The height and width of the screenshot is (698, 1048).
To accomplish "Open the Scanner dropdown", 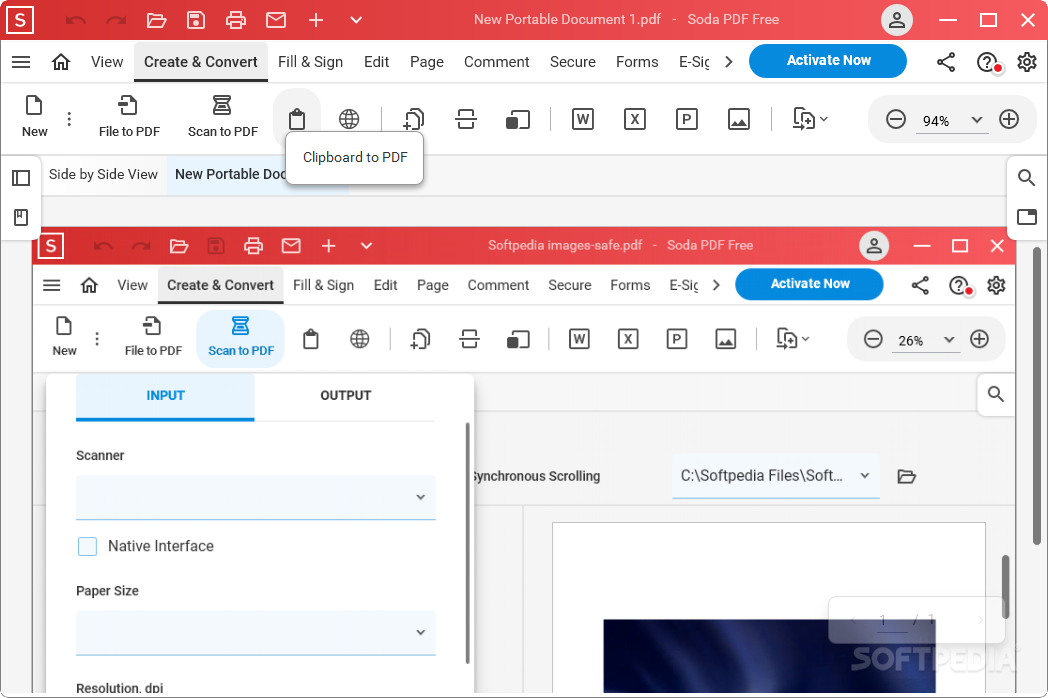I will click(256, 497).
